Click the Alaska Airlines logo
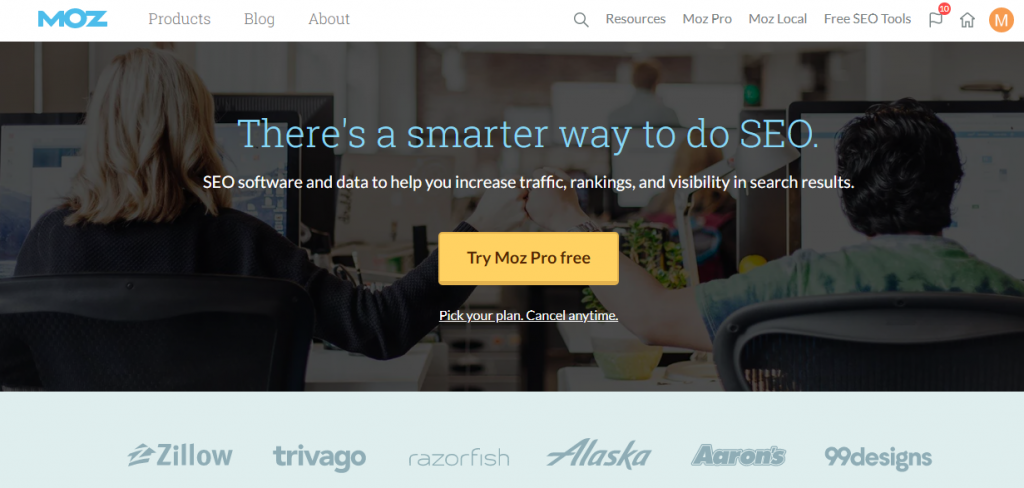Viewport: 1024px width, 488px height. 599,454
